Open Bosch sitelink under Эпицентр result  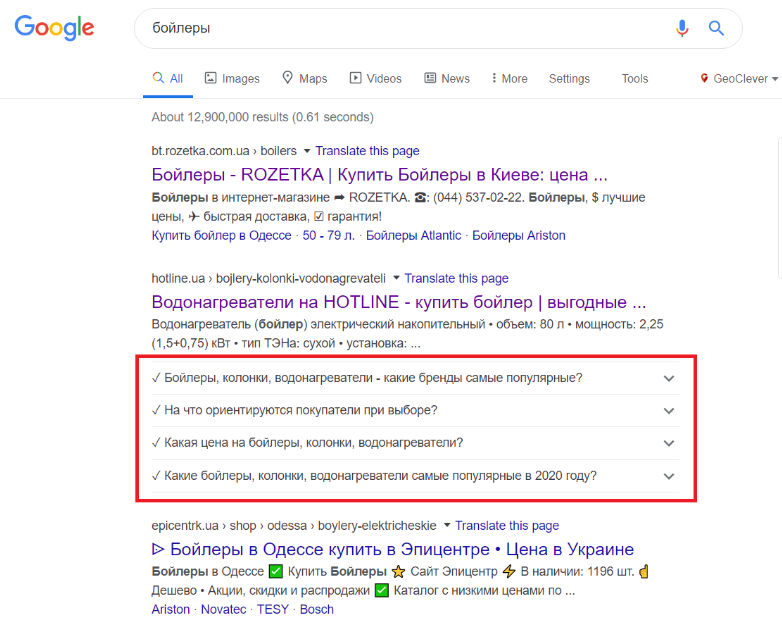[x=317, y=610]
